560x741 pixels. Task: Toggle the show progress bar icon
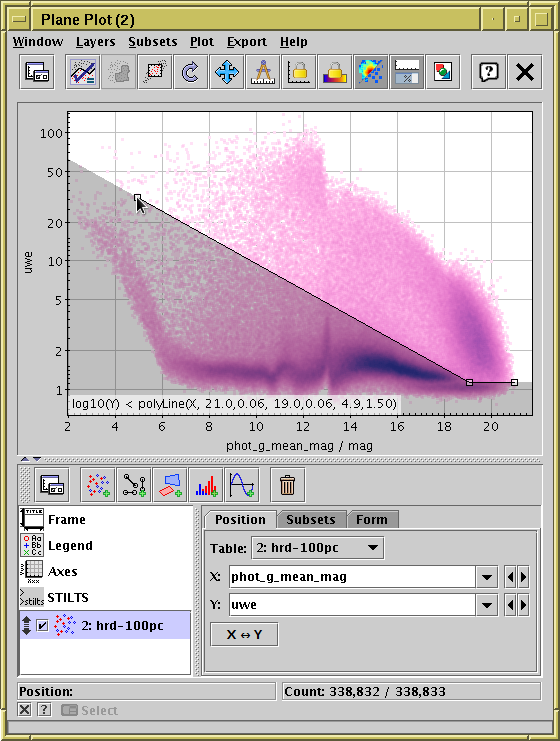click(x=407, y=72)
